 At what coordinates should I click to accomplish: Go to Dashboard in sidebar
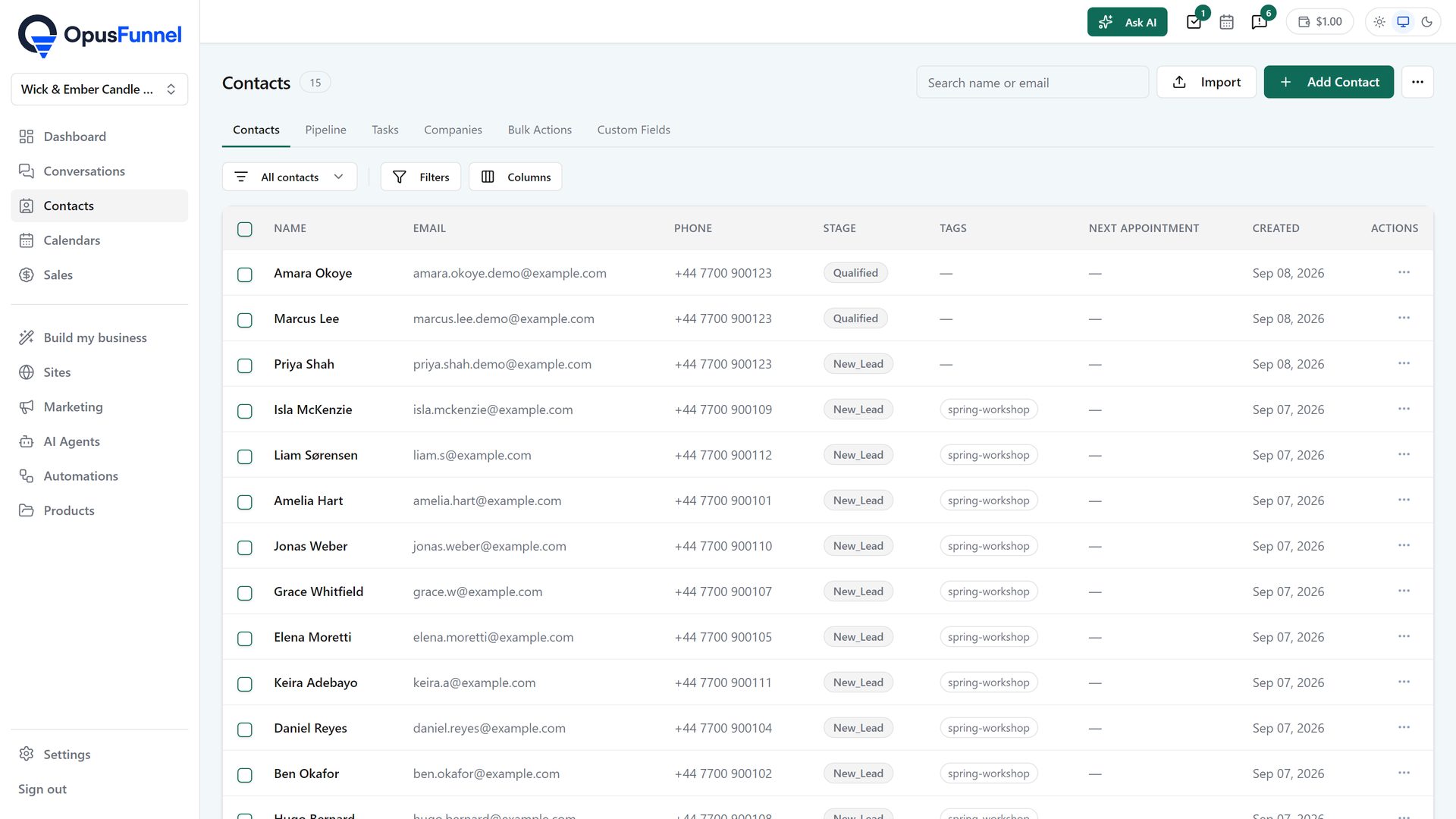click(99, 136)
